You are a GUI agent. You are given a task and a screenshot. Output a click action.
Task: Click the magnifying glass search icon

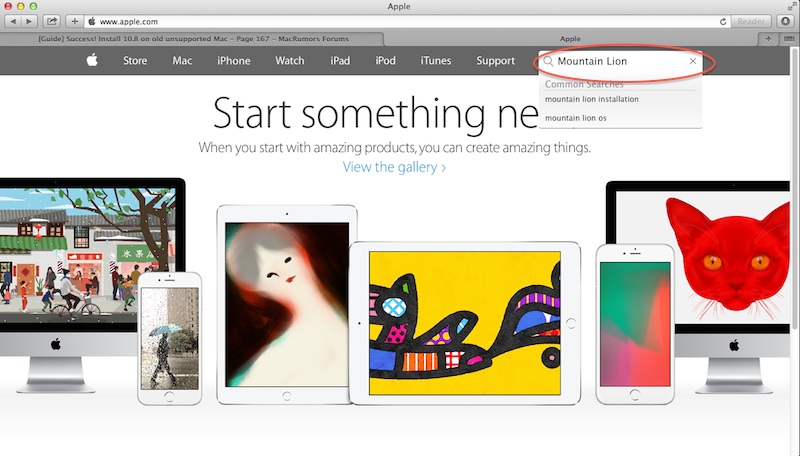[548, 61]
